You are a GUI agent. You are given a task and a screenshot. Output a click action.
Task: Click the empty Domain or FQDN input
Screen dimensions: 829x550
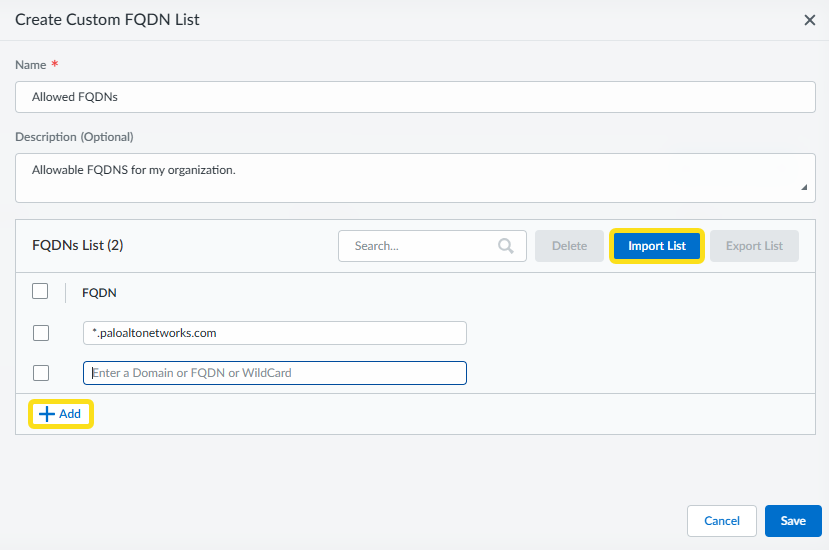(275, 373)
